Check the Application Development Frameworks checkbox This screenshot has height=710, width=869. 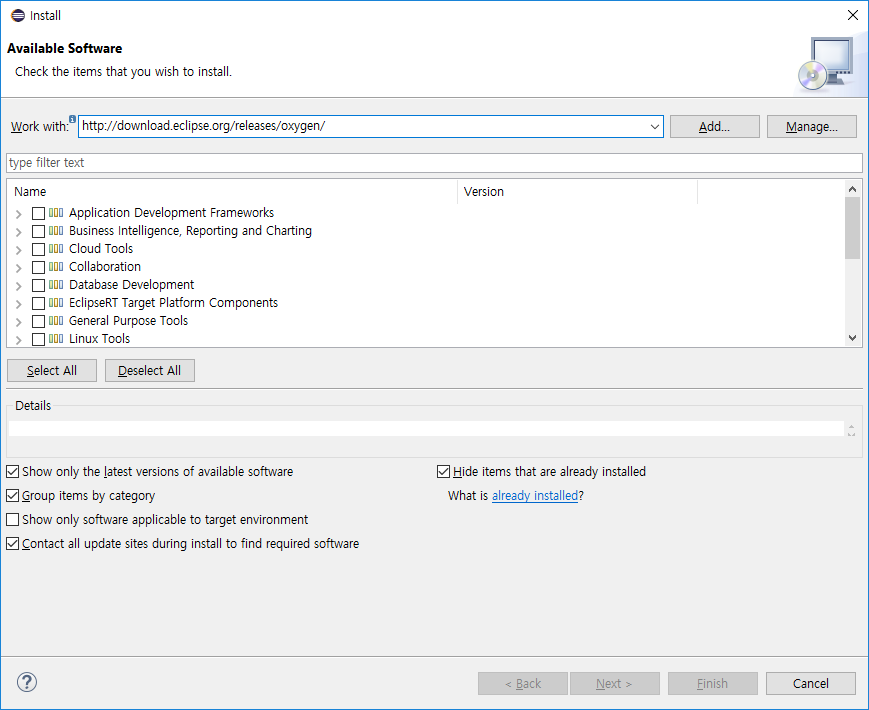click(38, 213)
